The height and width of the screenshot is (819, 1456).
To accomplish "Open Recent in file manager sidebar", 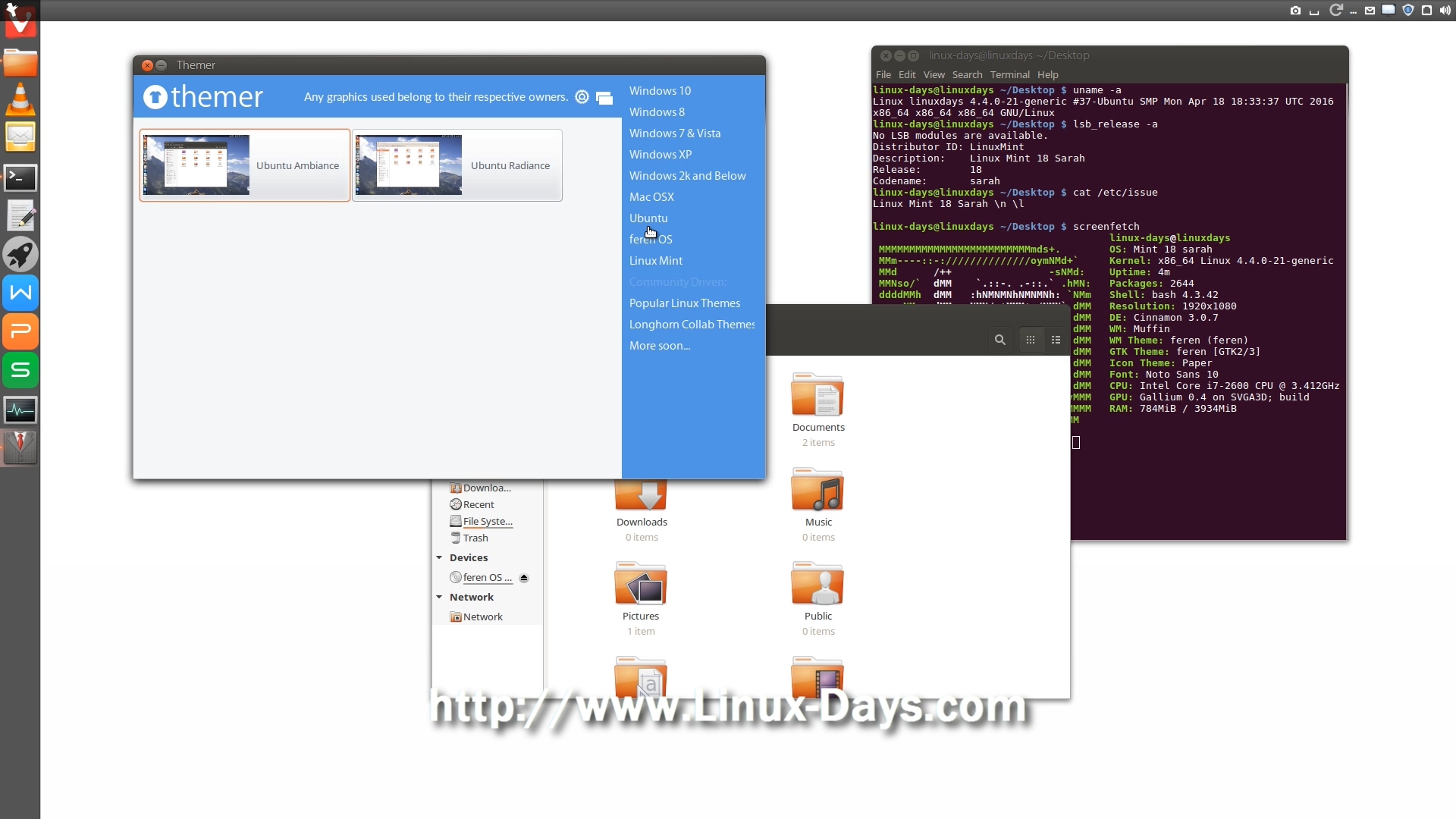I will [x=472, y=504].
